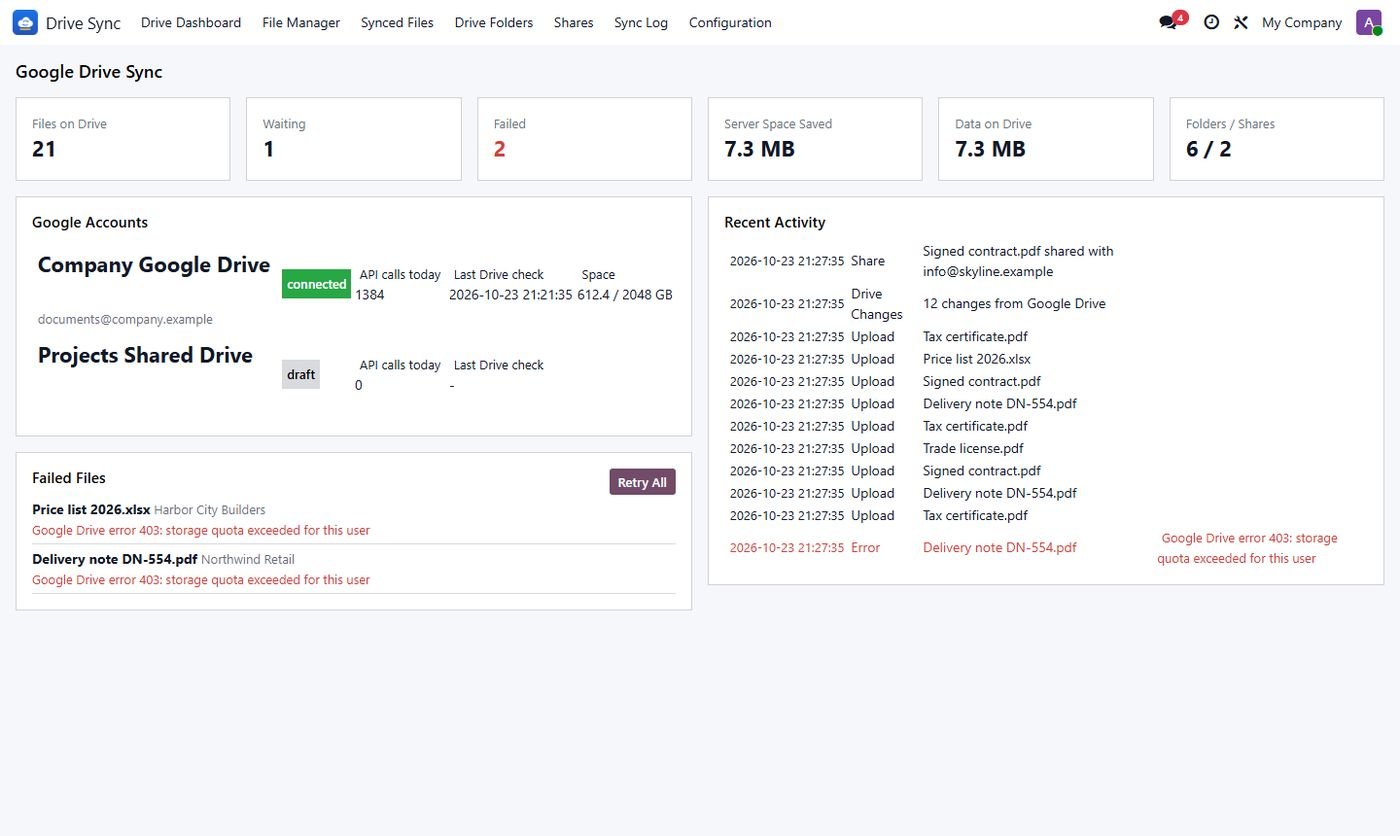Click the documents@company.example email

125,319
